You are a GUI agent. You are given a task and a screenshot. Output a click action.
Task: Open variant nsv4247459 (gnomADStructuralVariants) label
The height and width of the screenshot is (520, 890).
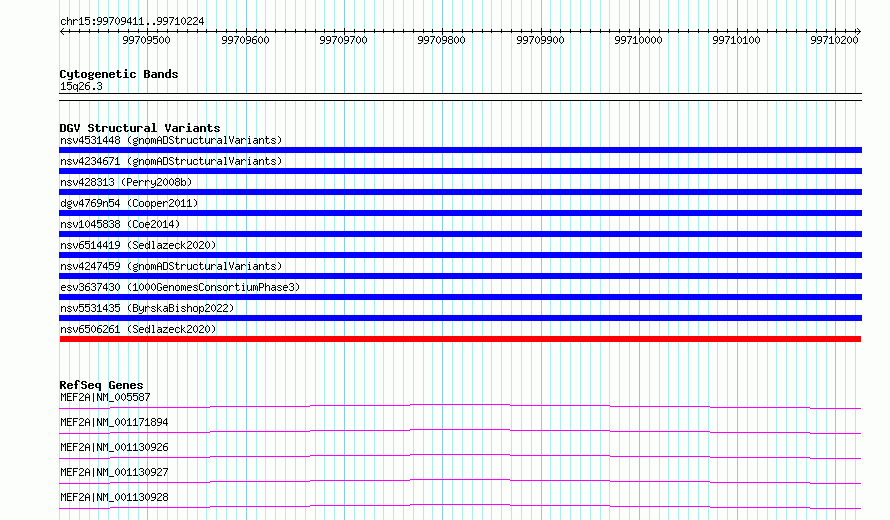click(171, 266)
